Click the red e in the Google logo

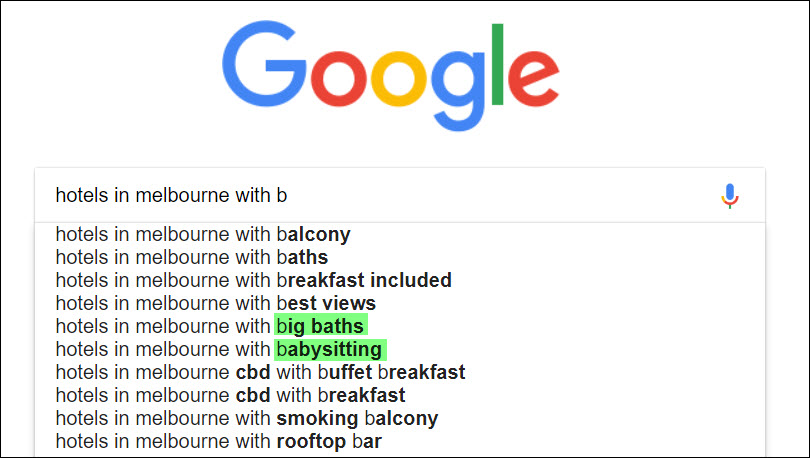tap(534, 78)
